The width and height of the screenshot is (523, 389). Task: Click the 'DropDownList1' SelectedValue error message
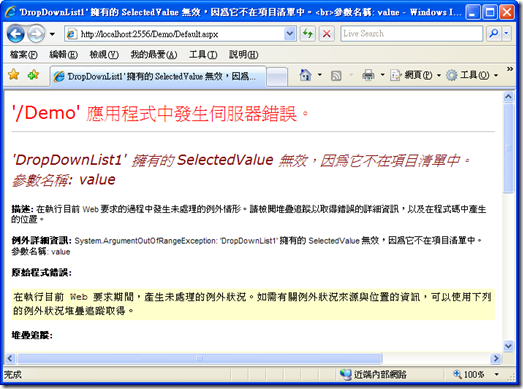coord(241,160)
